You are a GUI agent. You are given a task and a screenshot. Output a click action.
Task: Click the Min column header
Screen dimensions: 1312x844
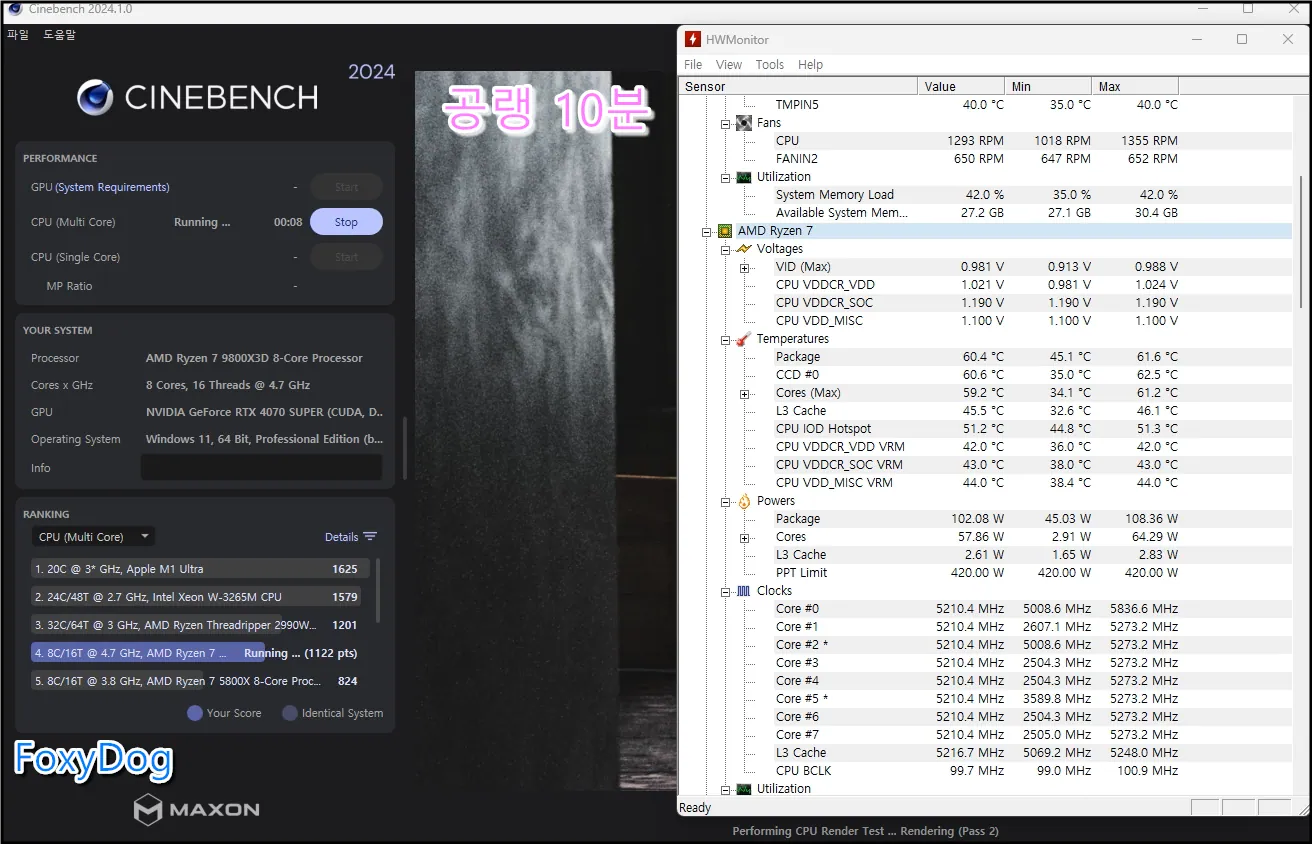click(x=1048, y=86)
